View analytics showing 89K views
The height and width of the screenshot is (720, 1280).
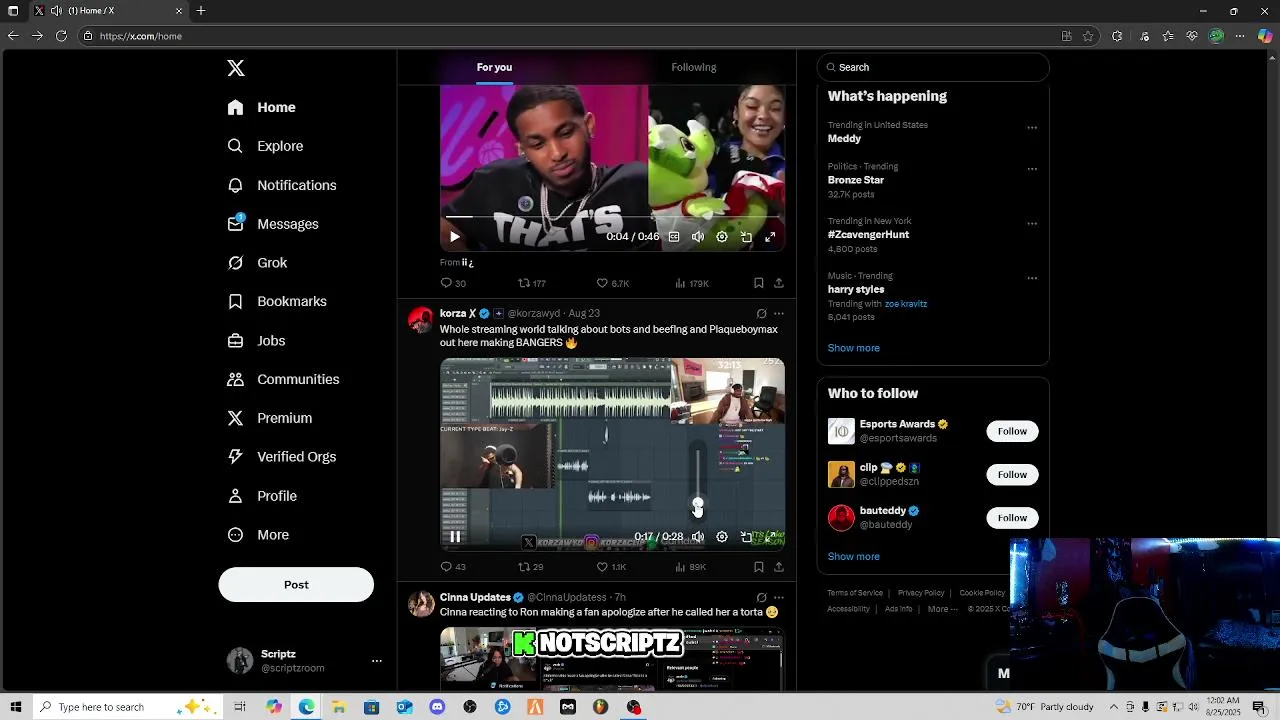[690, 567]
